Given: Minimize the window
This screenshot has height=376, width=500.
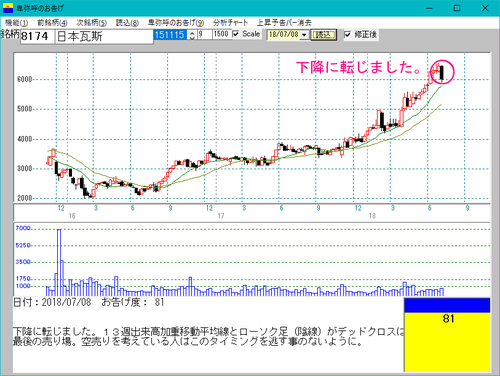Looking at the screenshot, I should coord(429,8).
